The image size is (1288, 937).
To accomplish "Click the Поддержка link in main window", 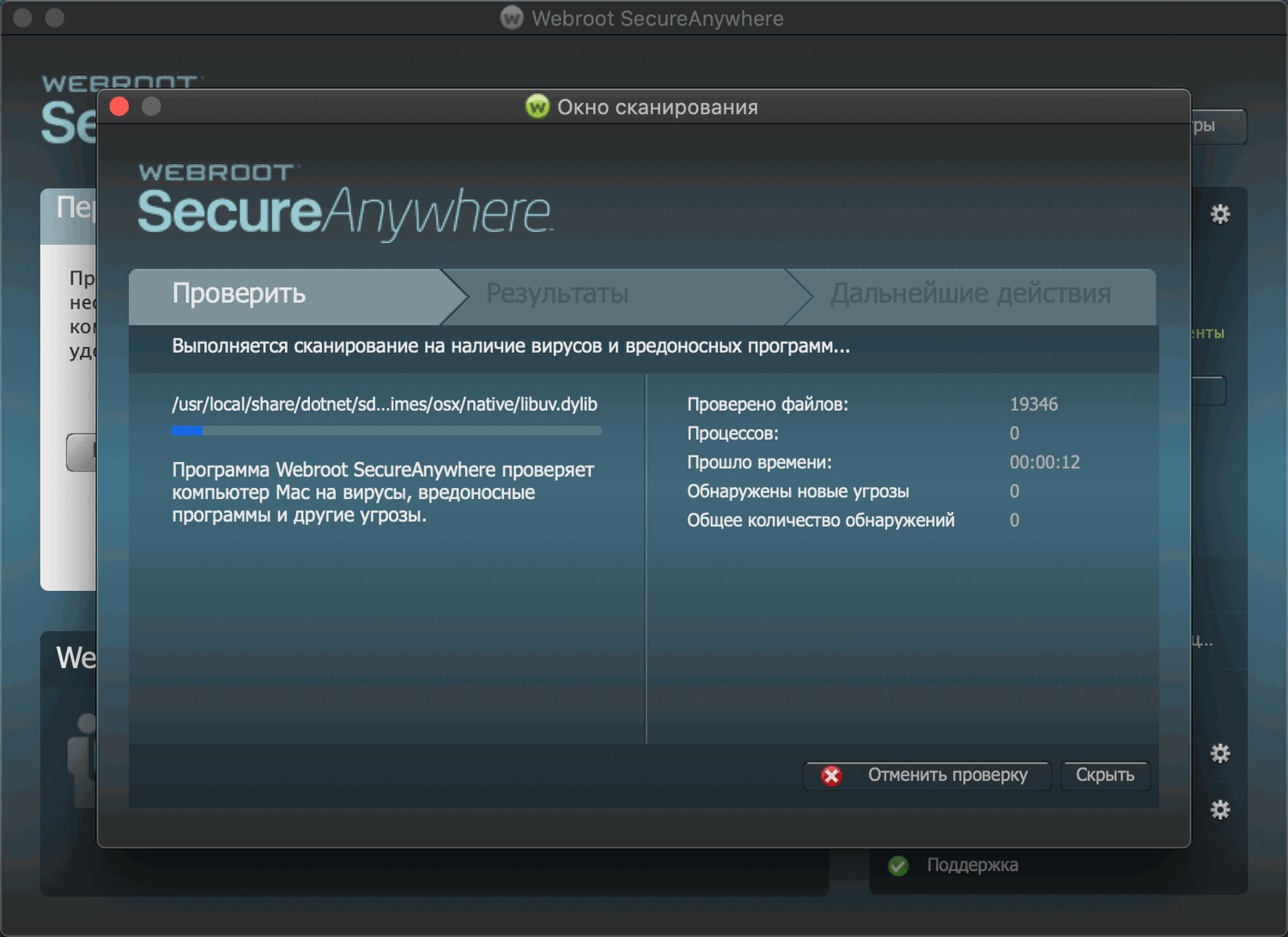I will tap(973, 866).
